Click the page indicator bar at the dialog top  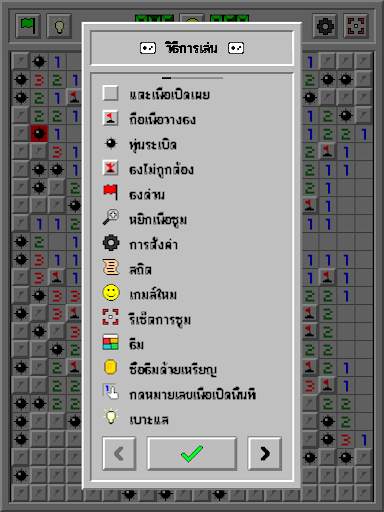(x=192, y=78)
